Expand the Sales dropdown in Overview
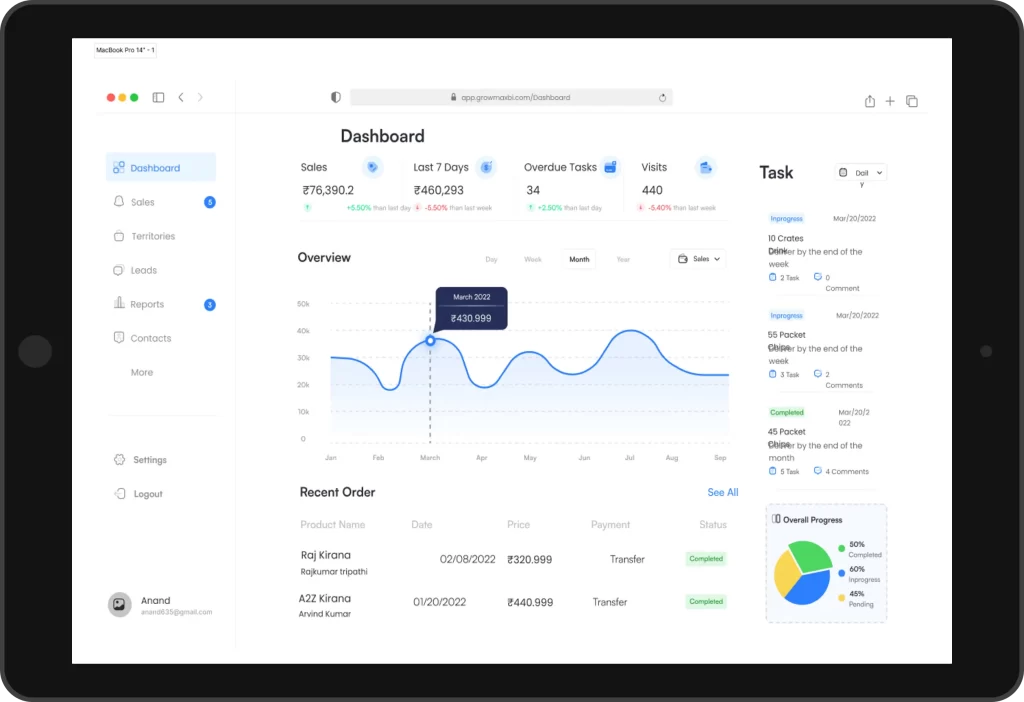 pyautogui.click(x=698, y=259)
